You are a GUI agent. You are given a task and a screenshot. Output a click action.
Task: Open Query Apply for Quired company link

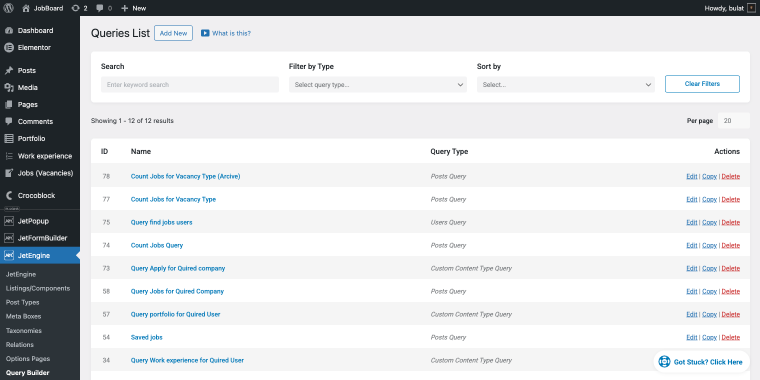pyautogui.click(x=178, y=268)
